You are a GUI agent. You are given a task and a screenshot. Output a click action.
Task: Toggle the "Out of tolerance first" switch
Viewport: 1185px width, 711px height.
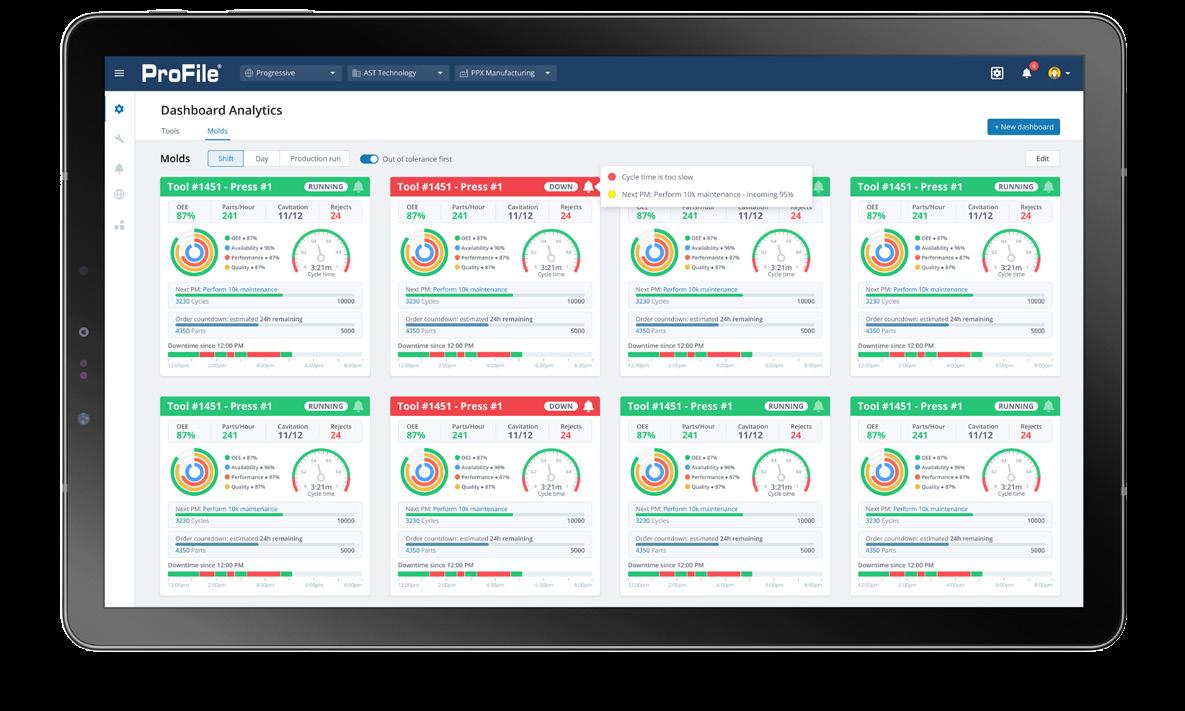click(x=369, y=159)
